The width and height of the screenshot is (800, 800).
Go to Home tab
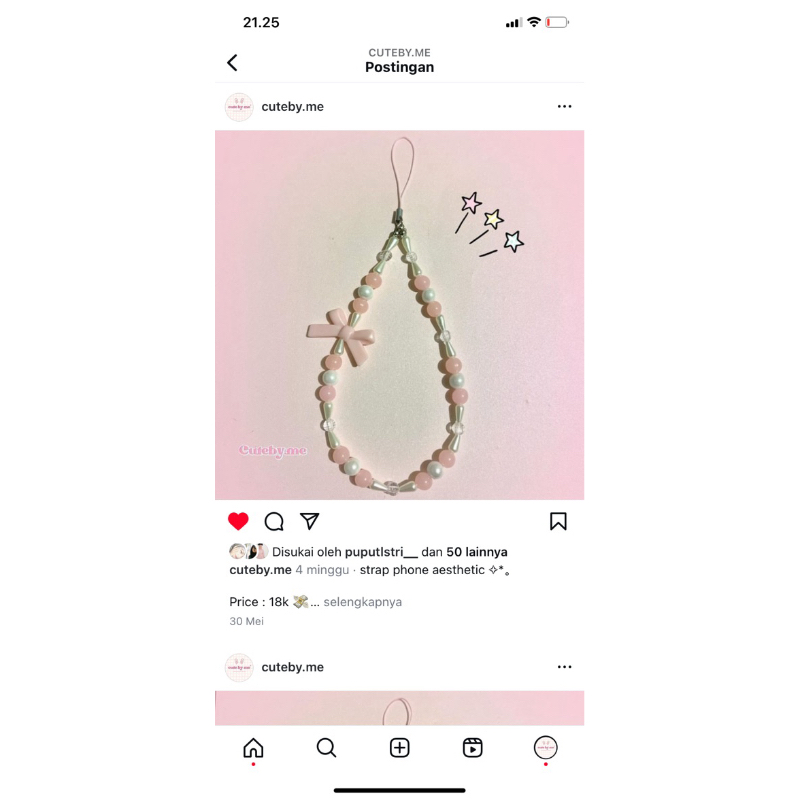pyautogui.click(x=254, y=748)
